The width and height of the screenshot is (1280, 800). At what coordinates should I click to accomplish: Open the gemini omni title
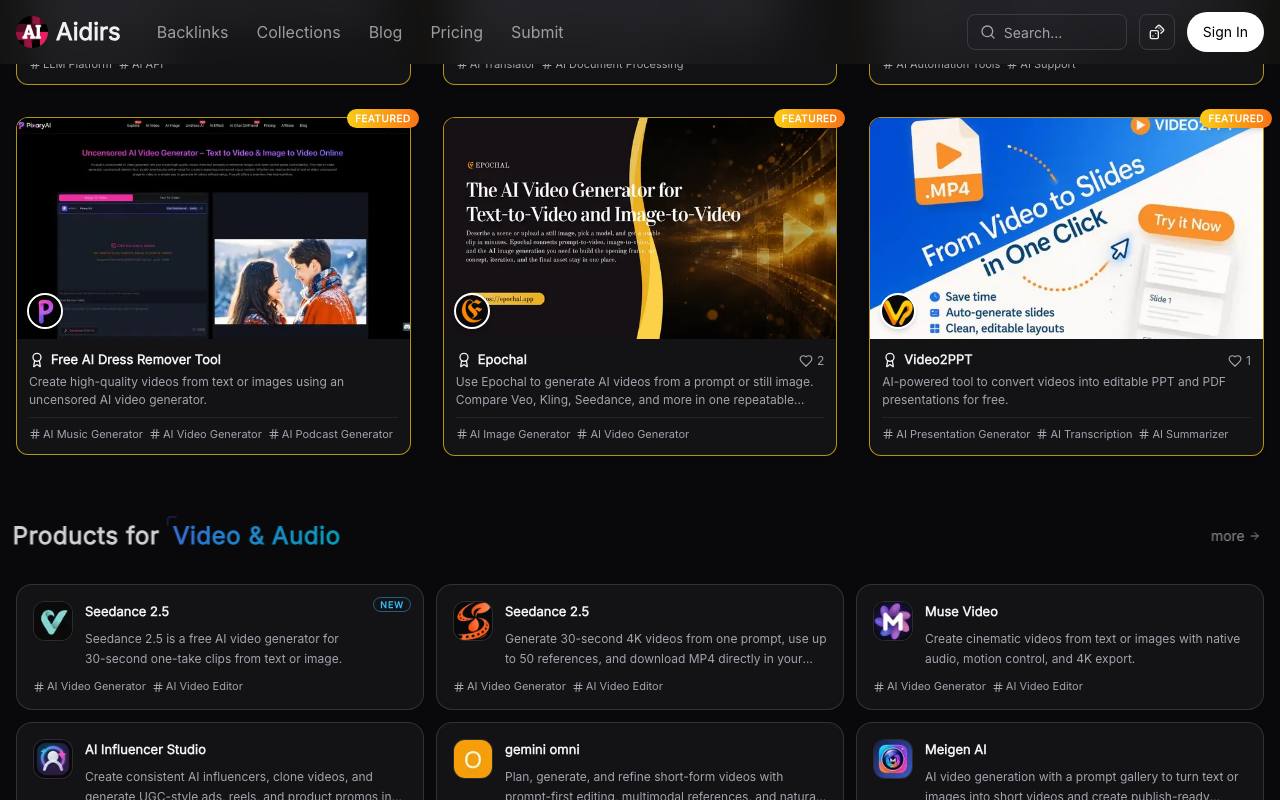[542, 750]
